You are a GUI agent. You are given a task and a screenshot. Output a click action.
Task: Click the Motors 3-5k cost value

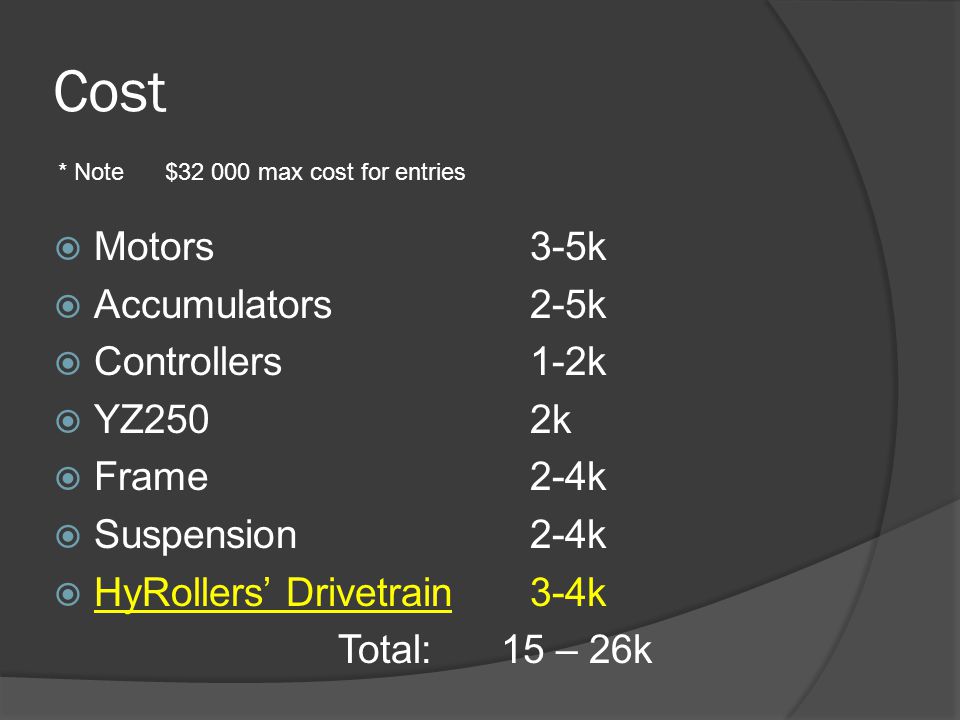coord(568,247)
